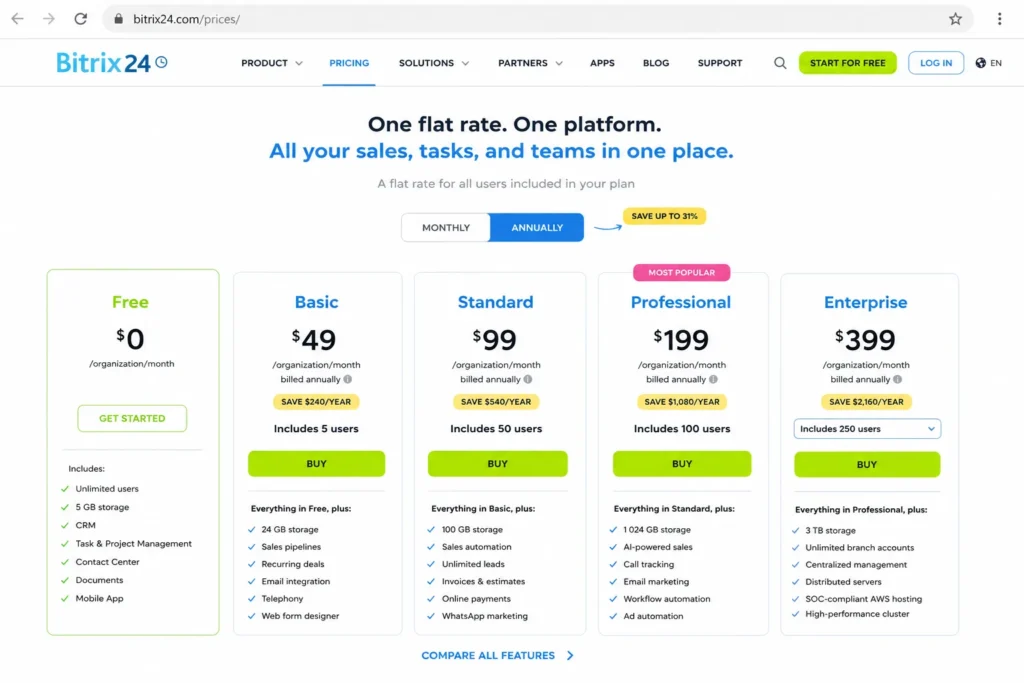Click the Save $2,160/Year label
This screenshot has height=683, width=1024.
click(x=866, y=402)
